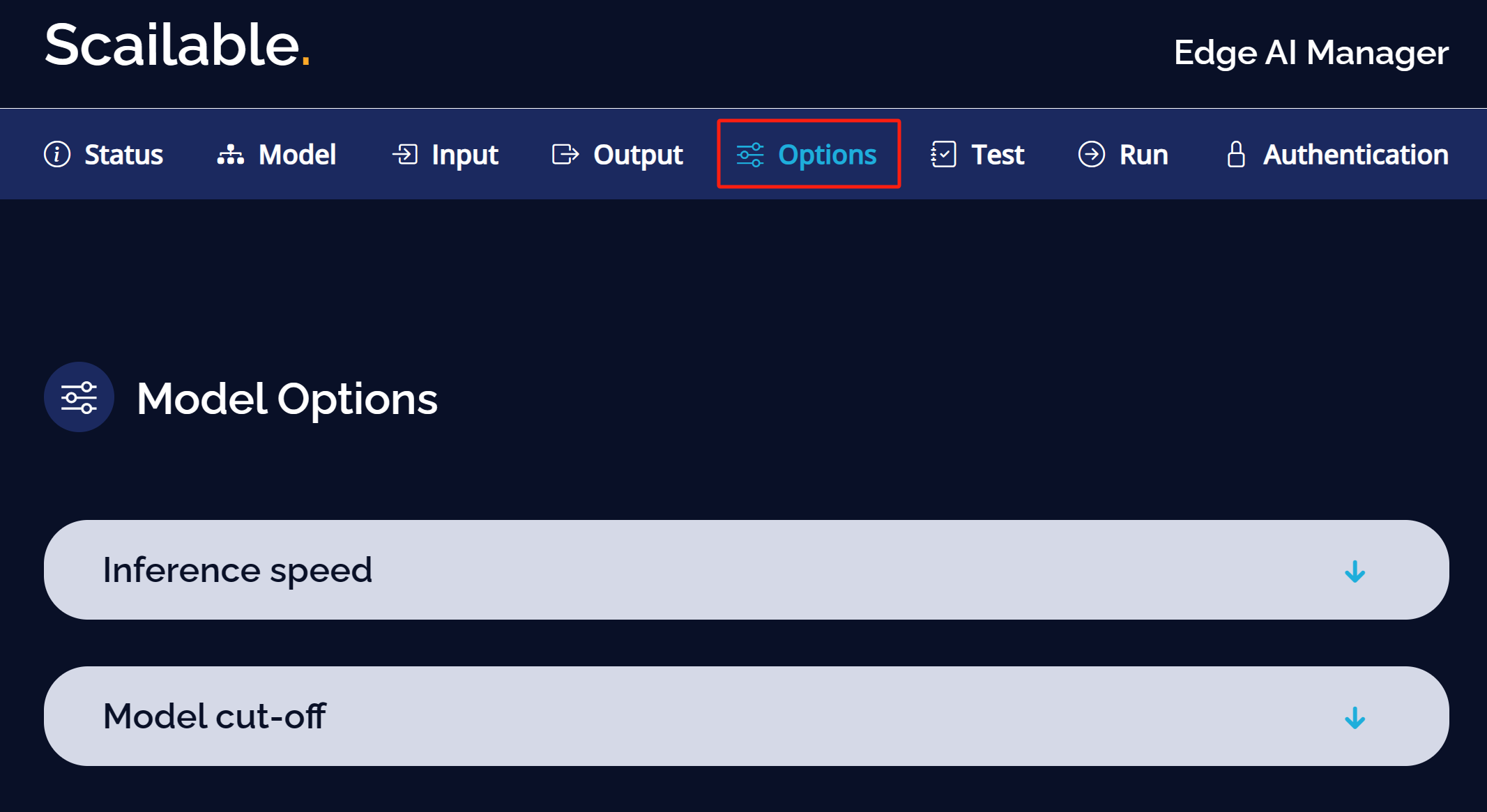The image size is (1487, 812).
Task: Expand the Inference speed section arrow
Action: click(x=1355, y=572)
